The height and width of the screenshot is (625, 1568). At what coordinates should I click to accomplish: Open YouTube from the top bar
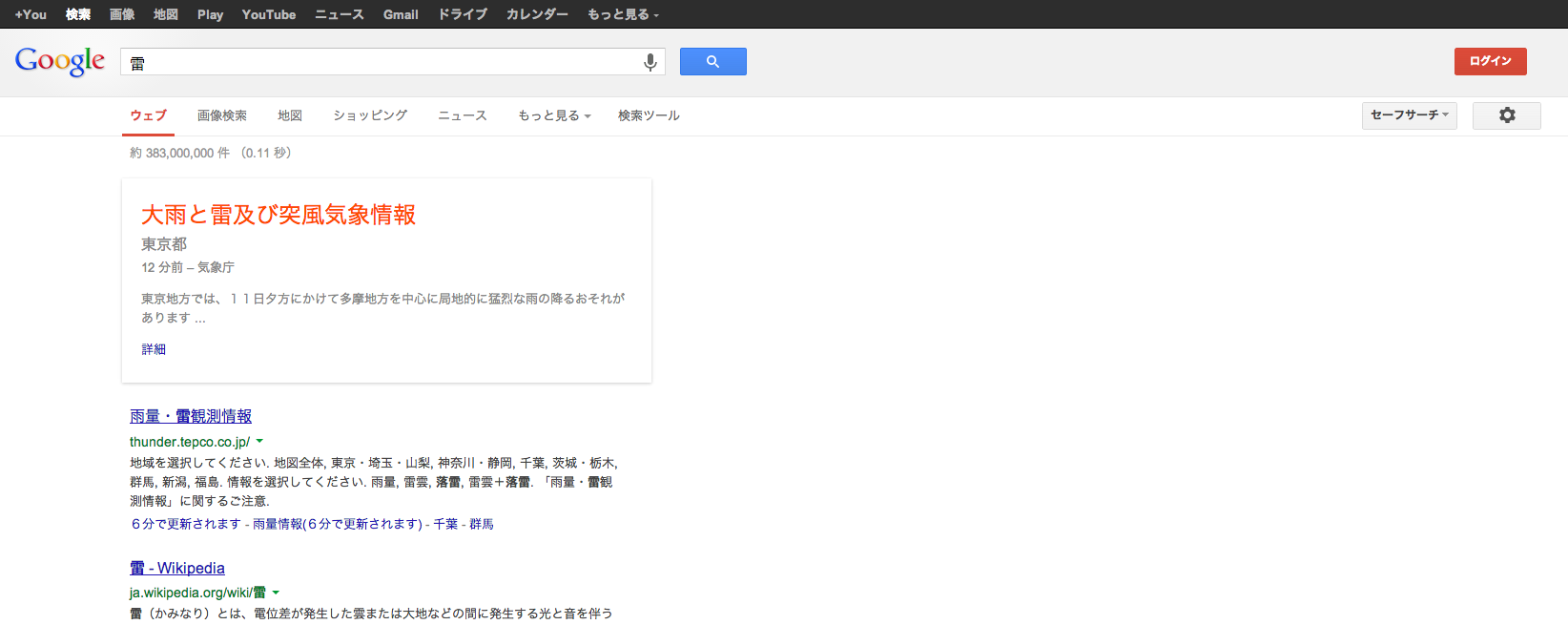[269, 14]
